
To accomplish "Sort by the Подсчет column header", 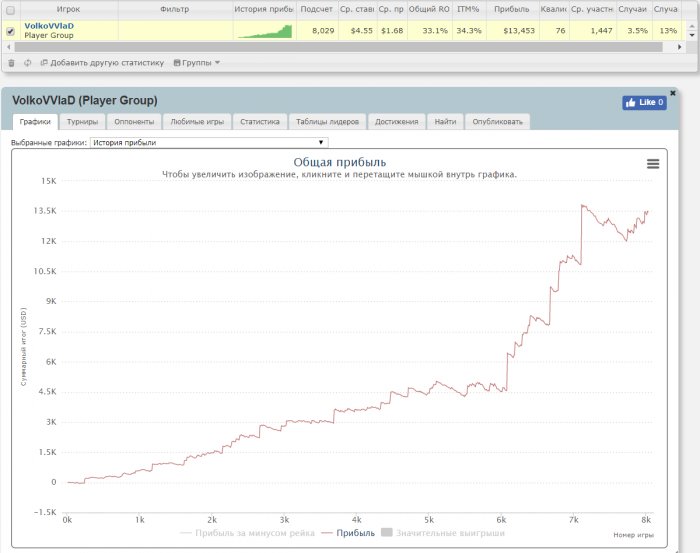I will (x=317, y=9).
